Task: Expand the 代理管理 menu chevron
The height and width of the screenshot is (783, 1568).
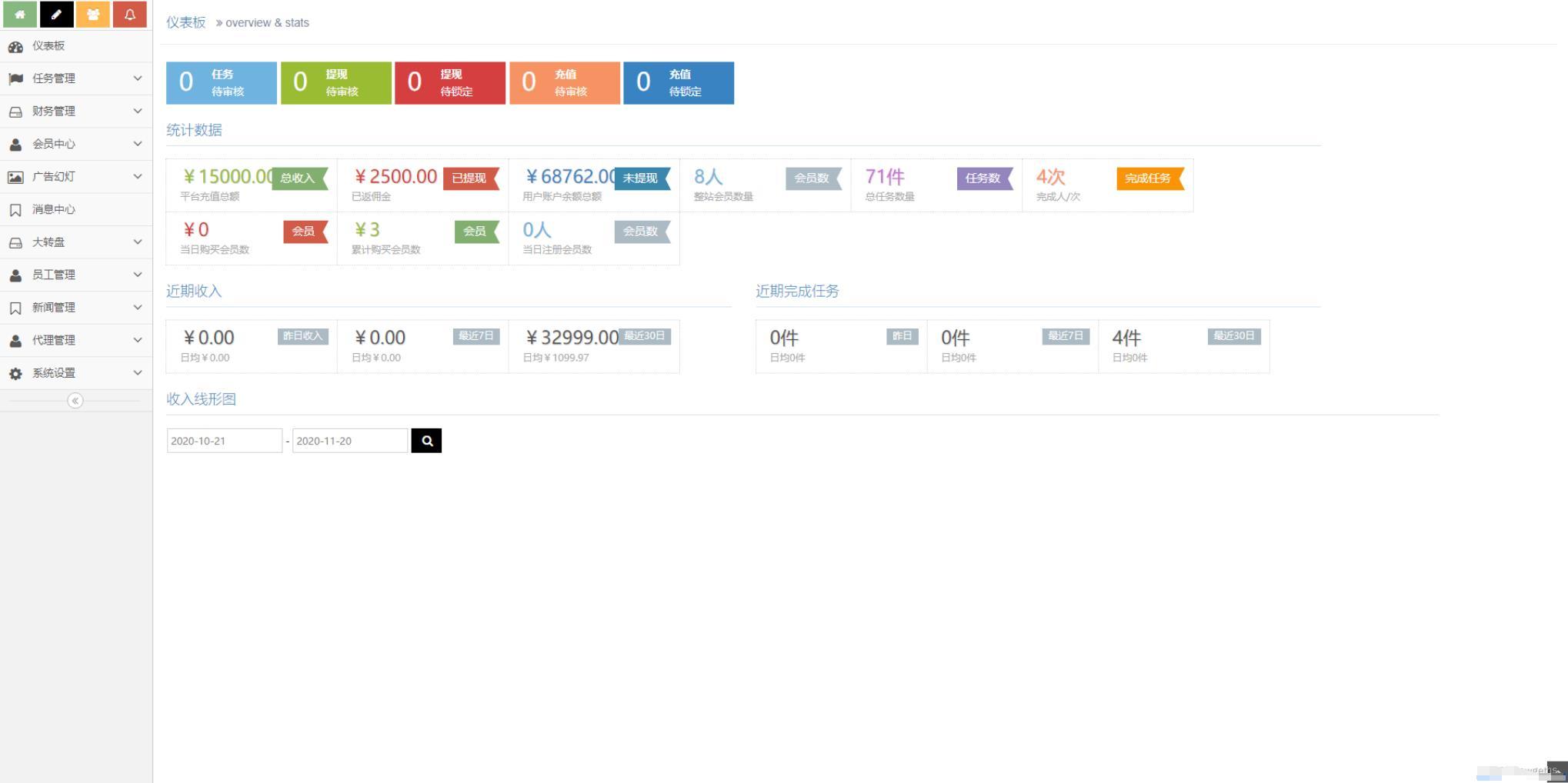Action: 138,340
